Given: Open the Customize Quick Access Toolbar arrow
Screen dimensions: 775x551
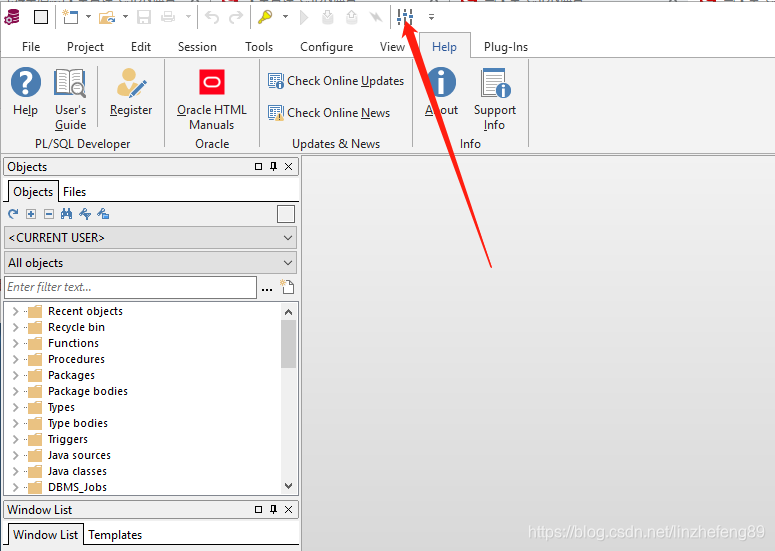Looking at the screenshot, I should tap(431, 17).
